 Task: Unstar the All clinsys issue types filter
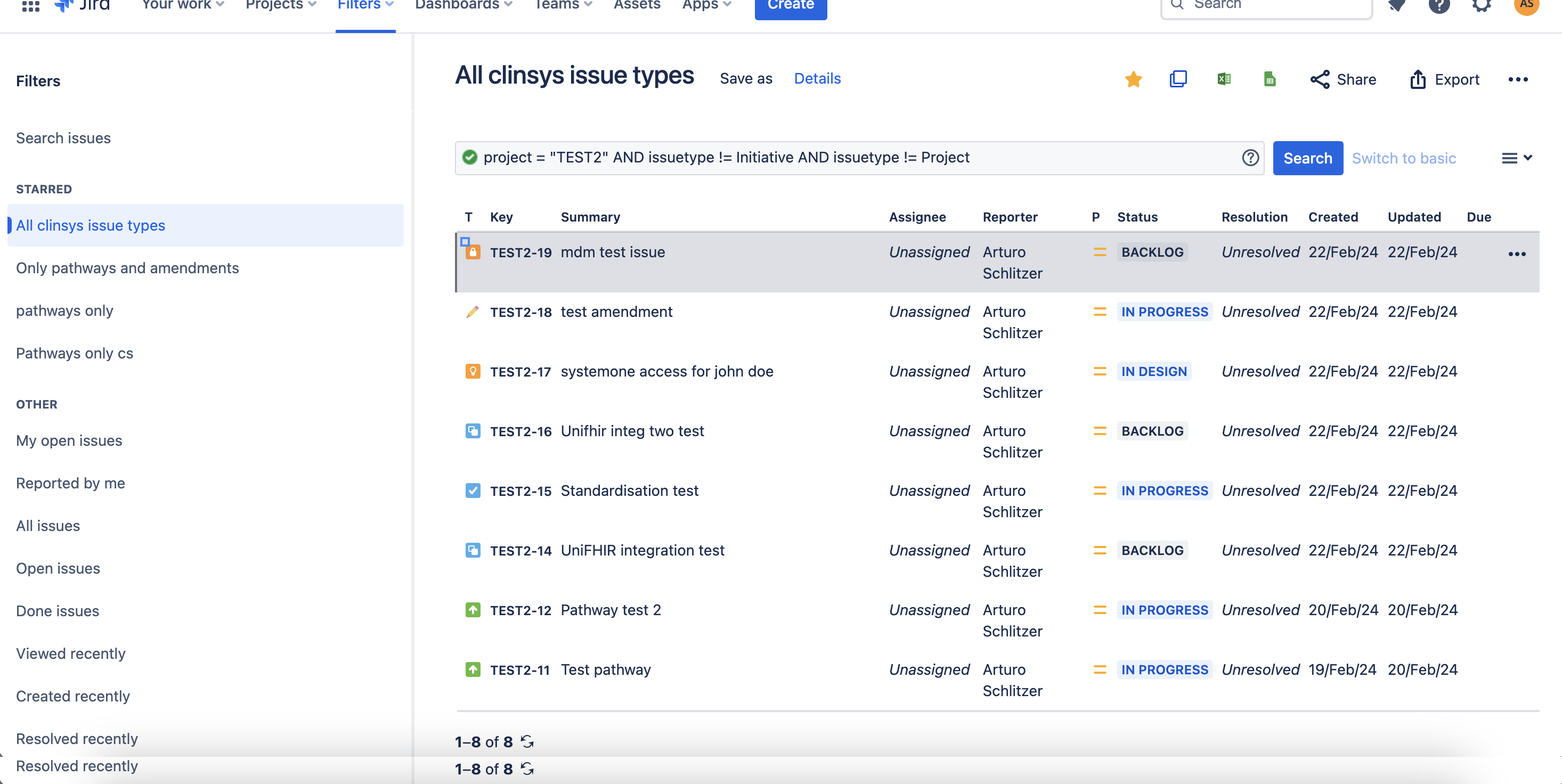pyautogui.click(x=1133, y=79)
